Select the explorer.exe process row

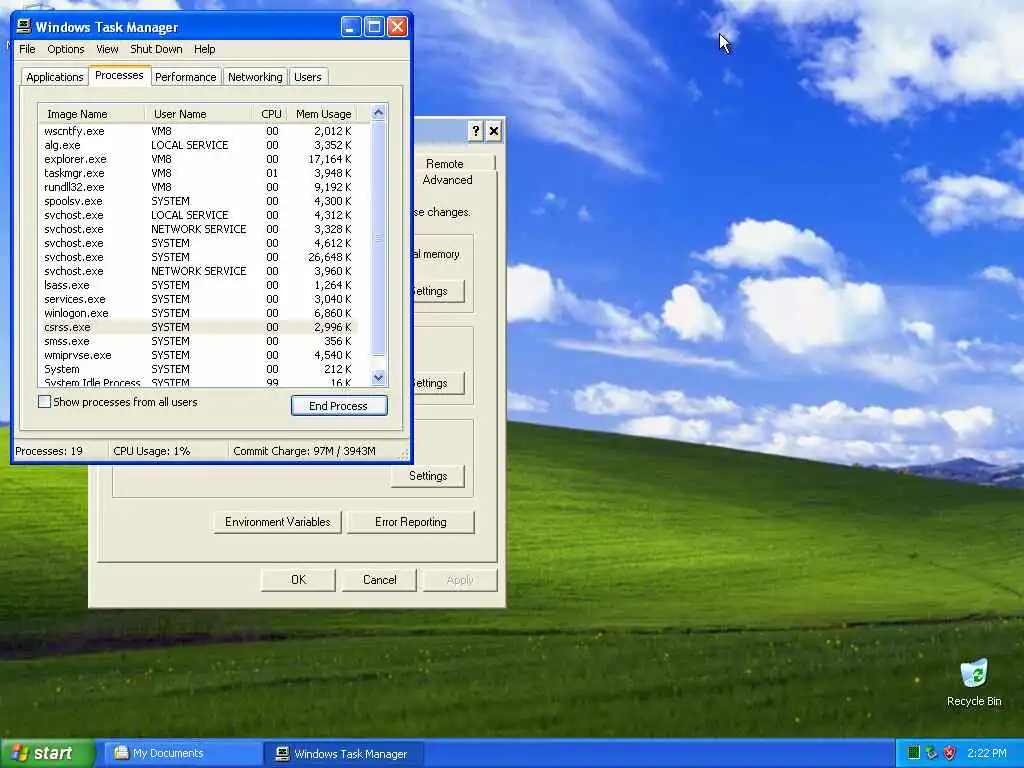198,159
